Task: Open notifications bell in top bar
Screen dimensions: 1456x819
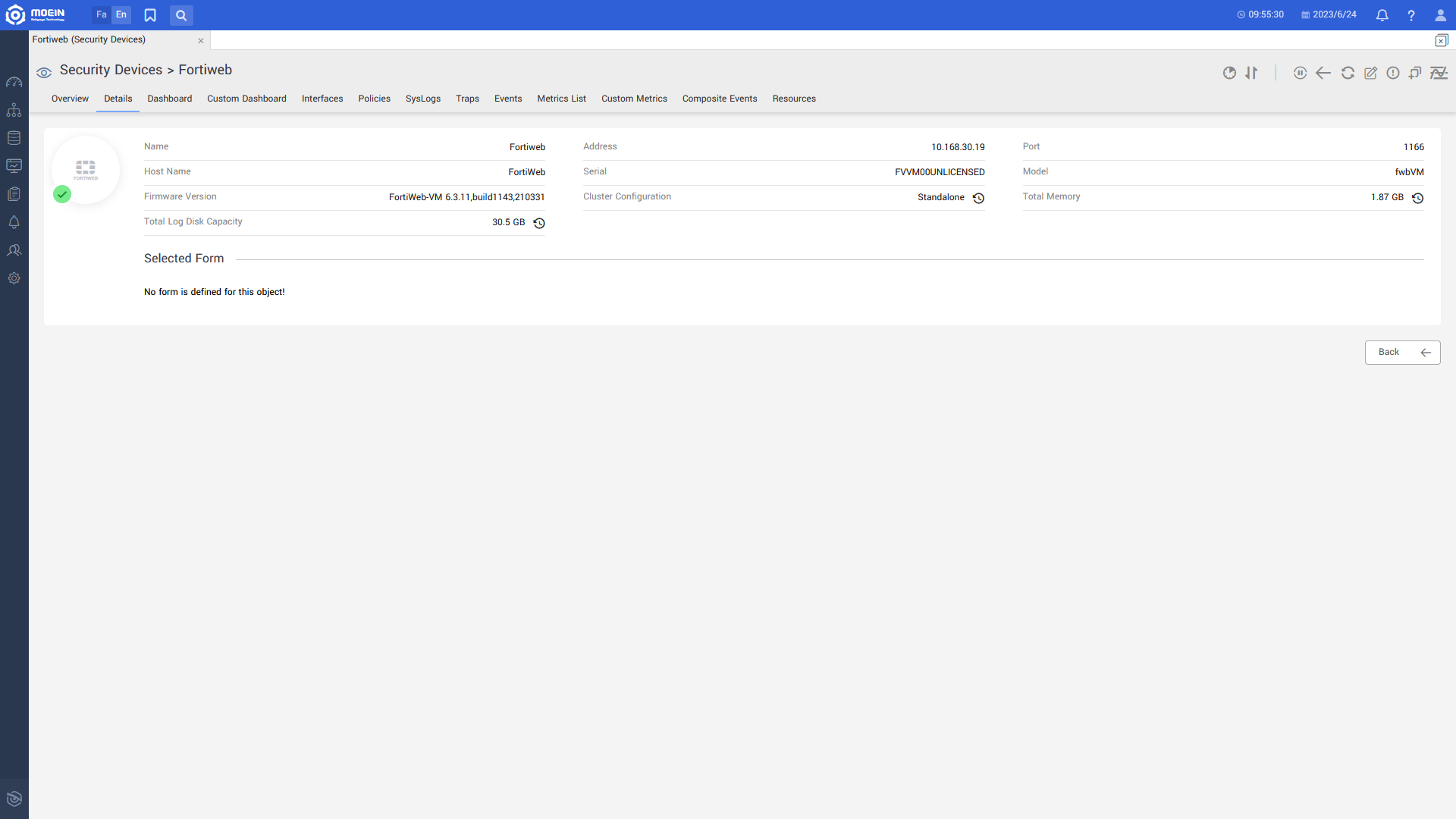Action: [x=1382, y=15]
